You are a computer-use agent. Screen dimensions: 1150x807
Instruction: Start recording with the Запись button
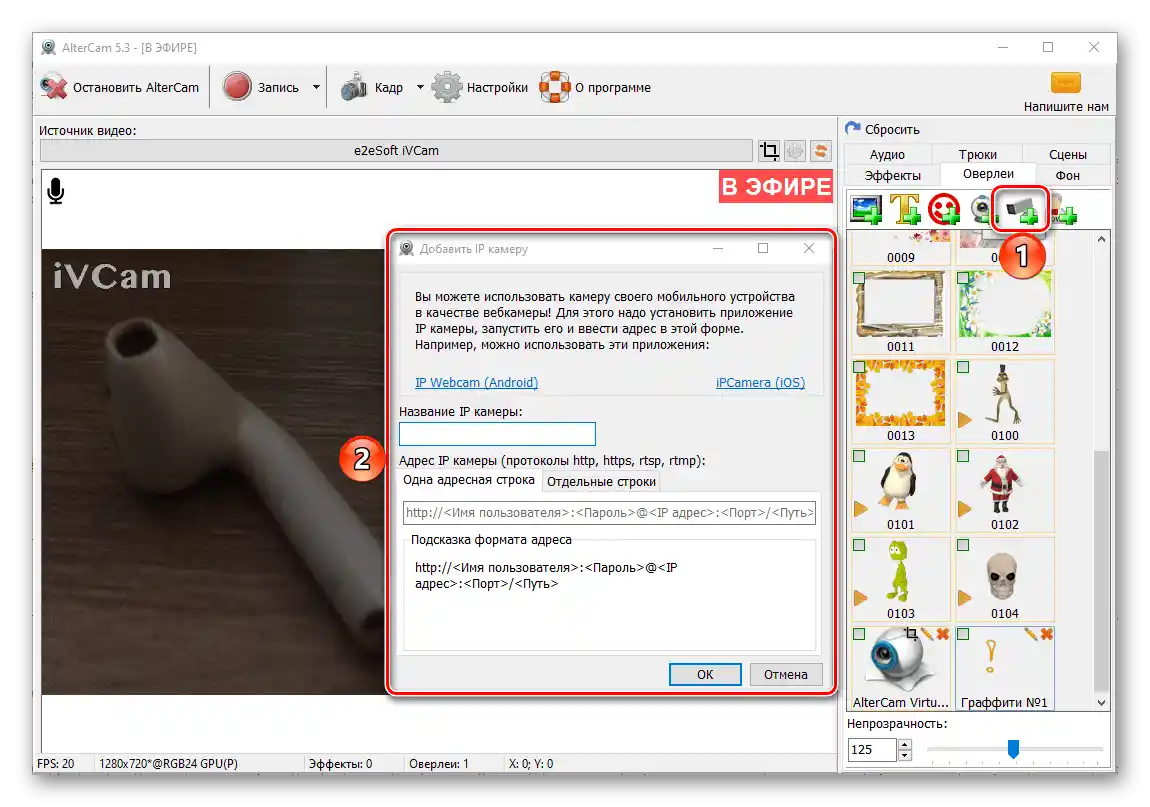coord(261,87)
